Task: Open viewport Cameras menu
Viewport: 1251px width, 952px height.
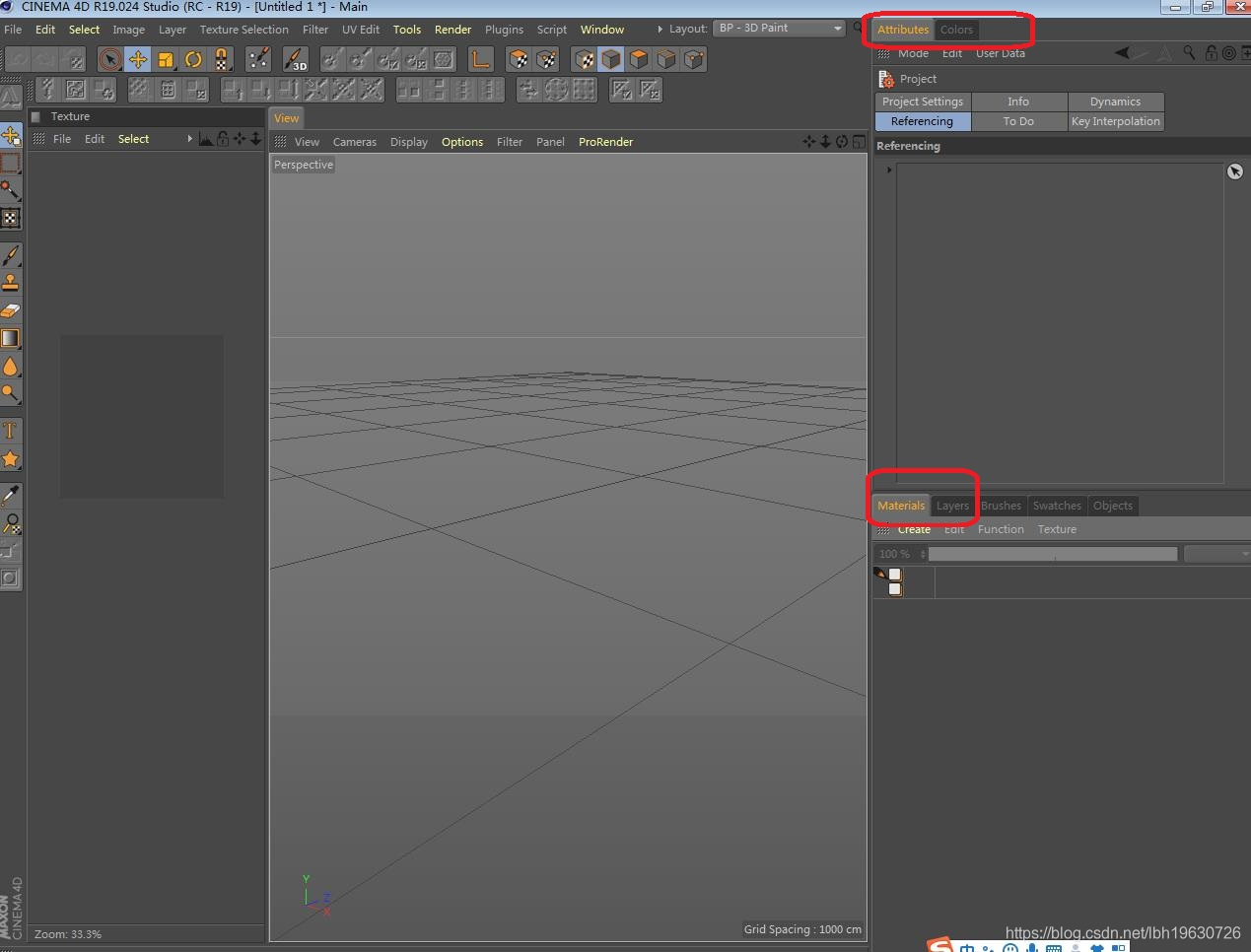Action: (x=355, y=142)
